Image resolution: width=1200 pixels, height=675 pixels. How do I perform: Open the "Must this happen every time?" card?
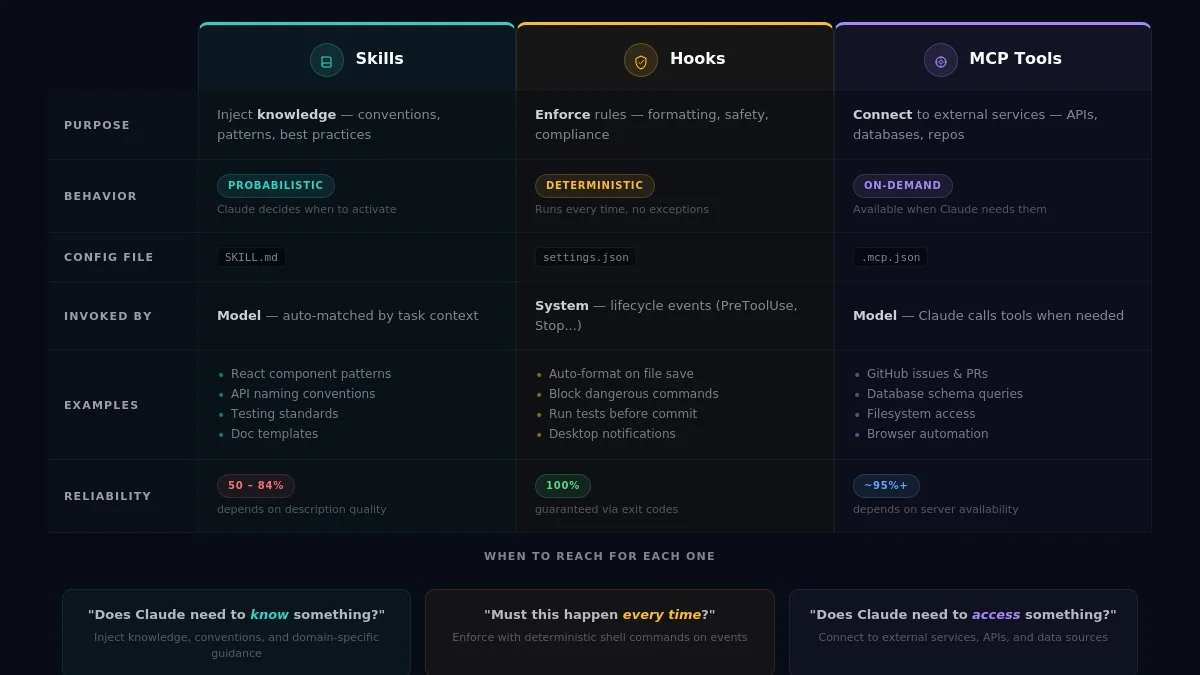point(600,632)
